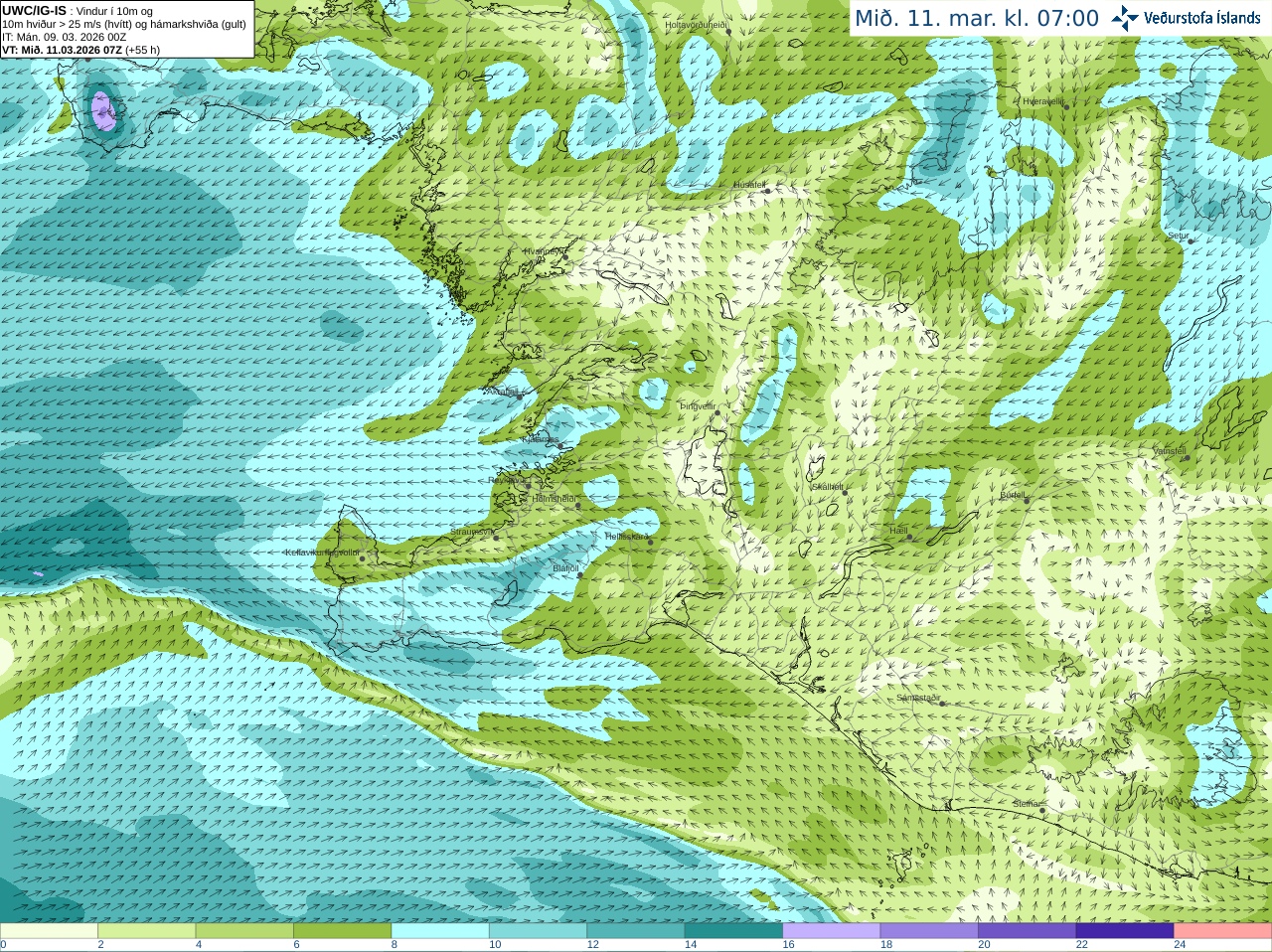Select the Vatnsfell station label
The width and height of the screenshot is (1272, 952).
(x=1170, y=451)
